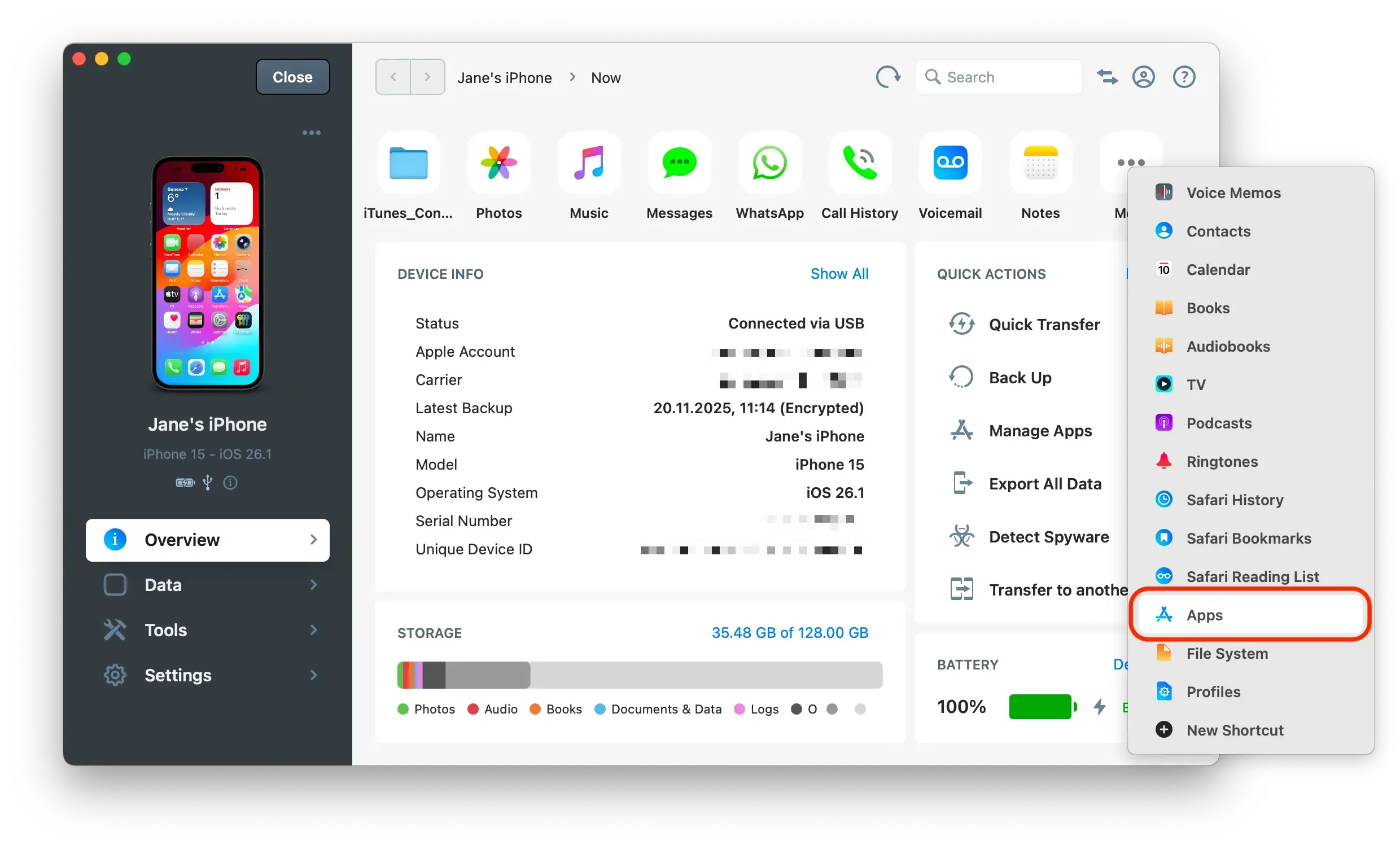The height and width of the screenshot is (849, 1400).
Task: Open the WhatsApp data icon
Action: 769,164
